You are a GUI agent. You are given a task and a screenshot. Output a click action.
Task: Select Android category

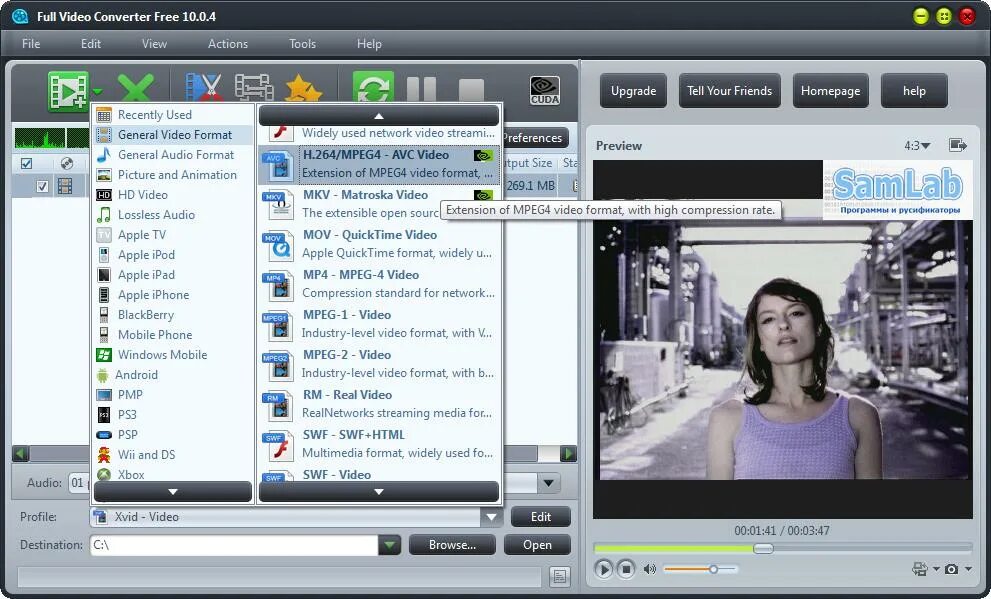coord(173,375)
